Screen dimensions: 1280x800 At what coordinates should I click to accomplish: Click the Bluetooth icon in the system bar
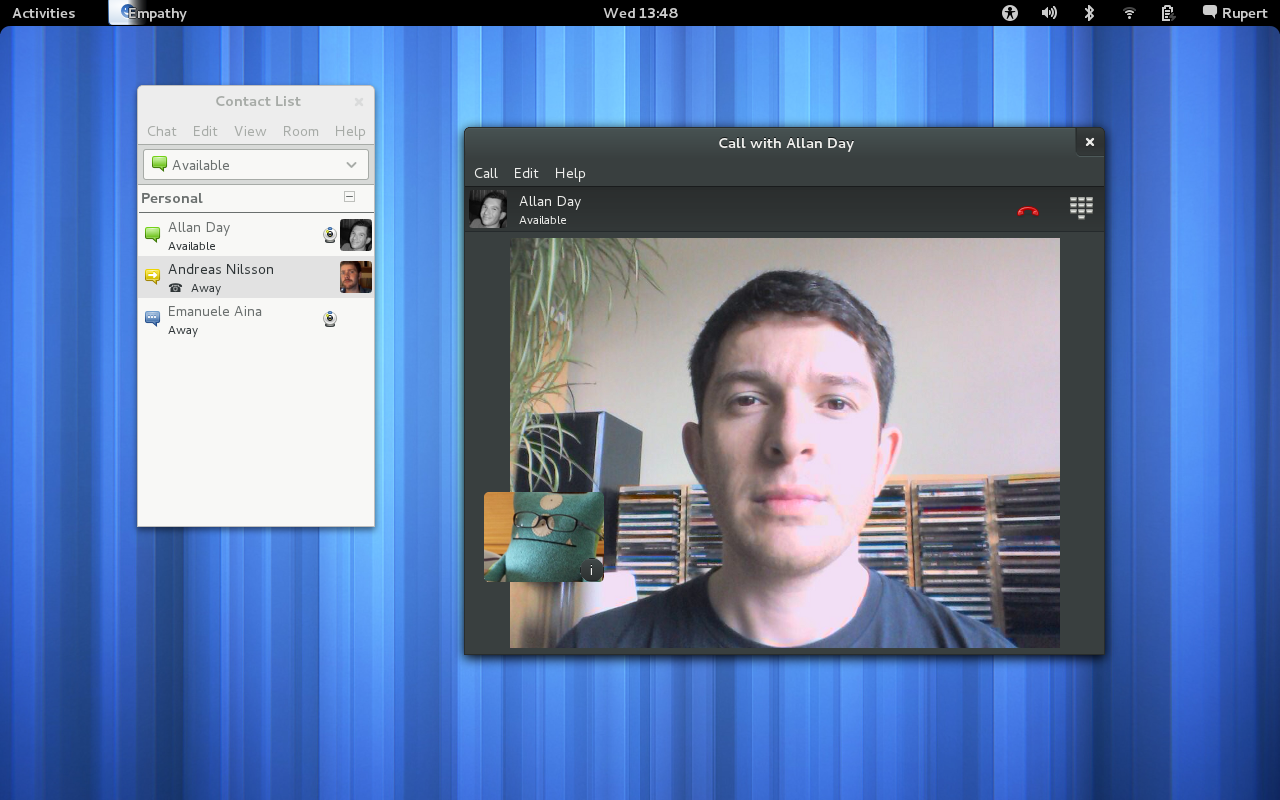click(1088, 13)
